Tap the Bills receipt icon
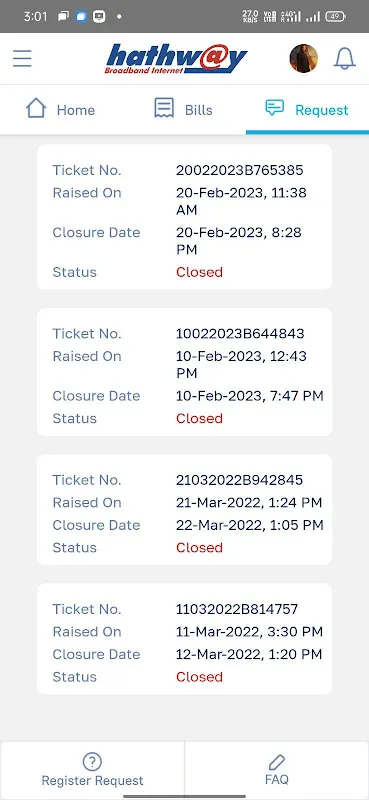 coord(164,108)
